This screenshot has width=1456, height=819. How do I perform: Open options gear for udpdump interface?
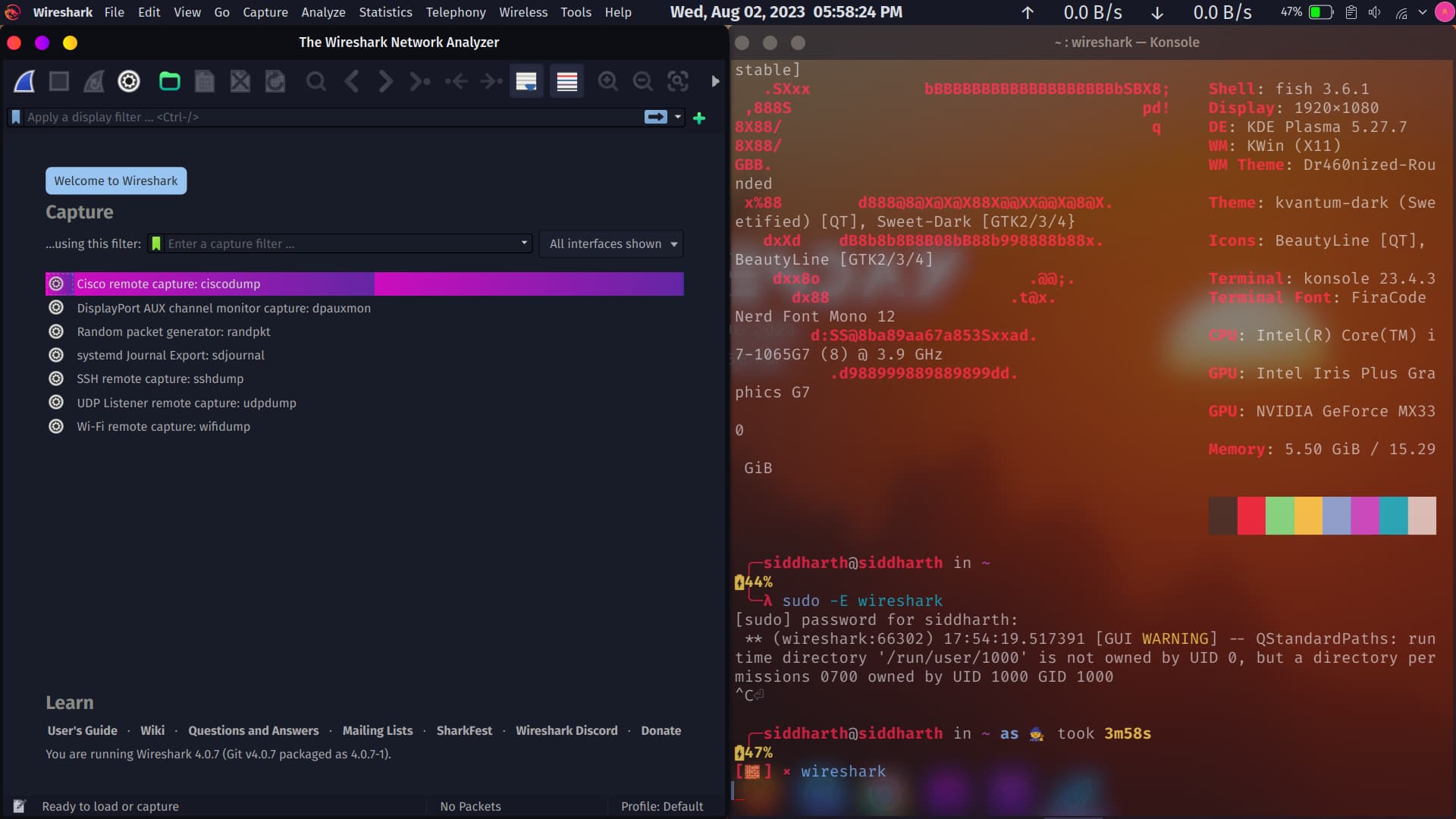[56, 403]
